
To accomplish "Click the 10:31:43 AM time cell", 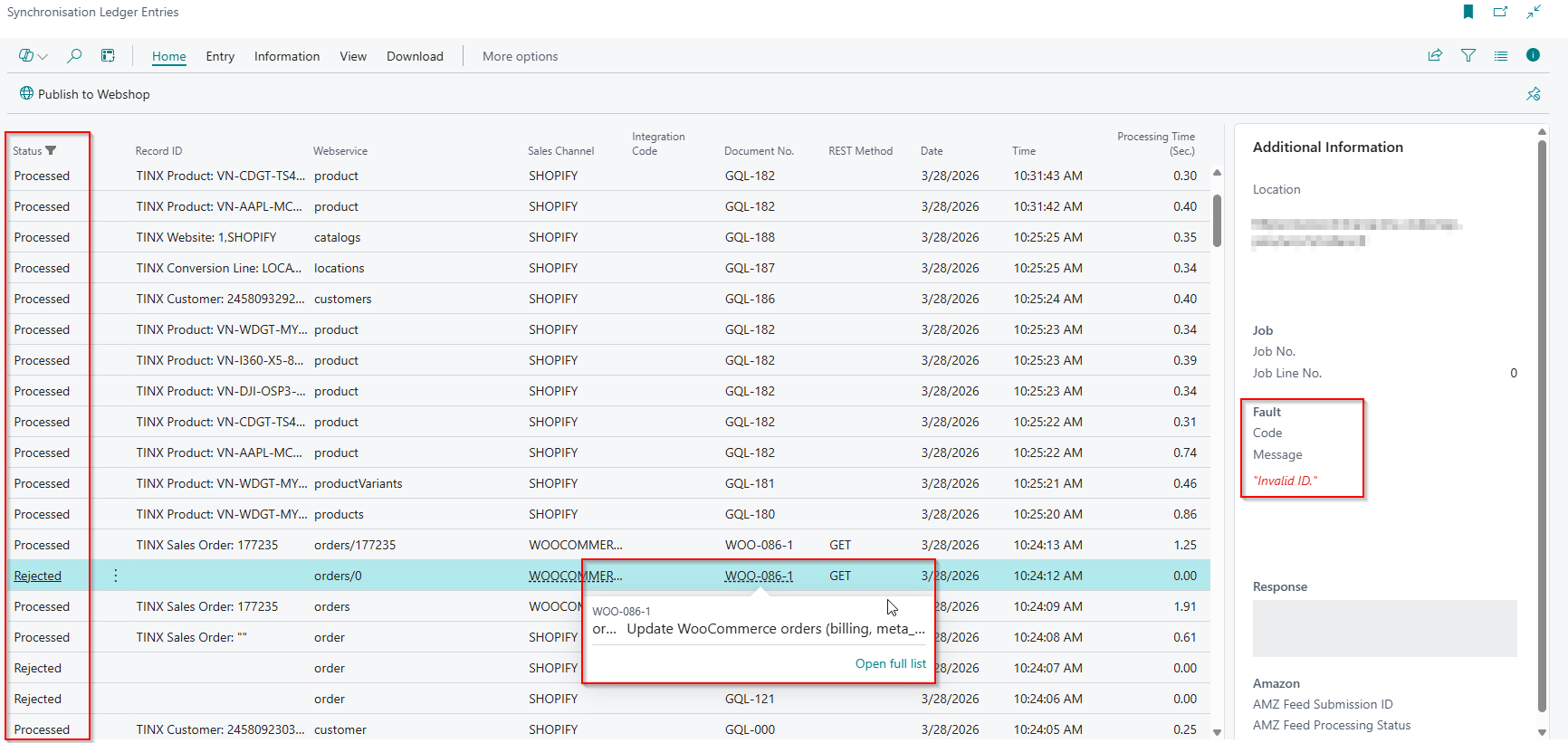I will pos(1048,176).
